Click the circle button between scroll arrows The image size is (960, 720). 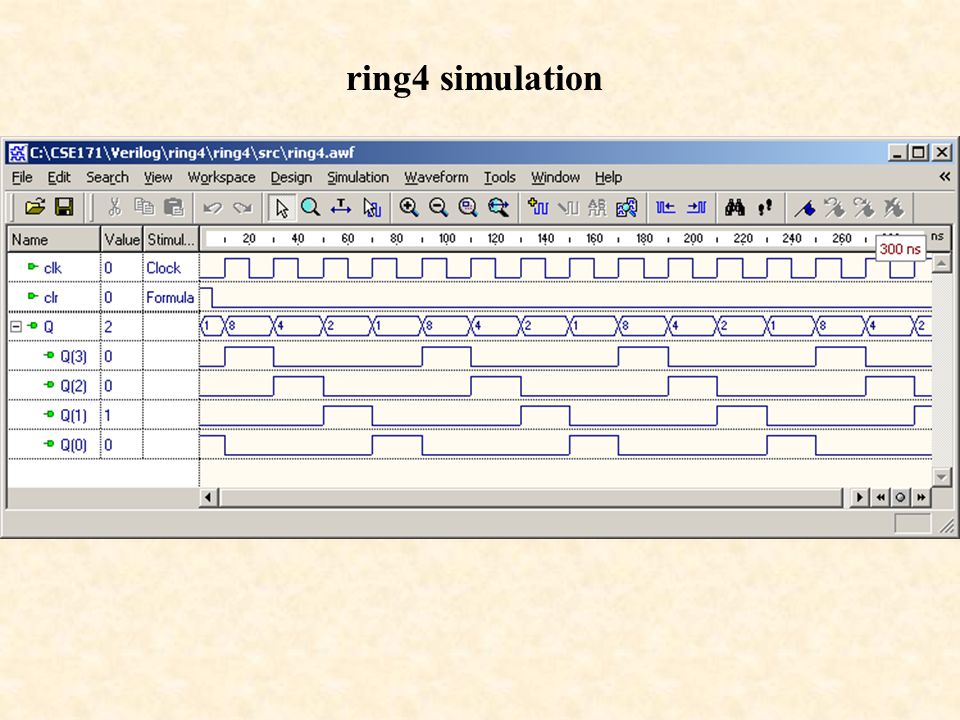click(900, 497)
